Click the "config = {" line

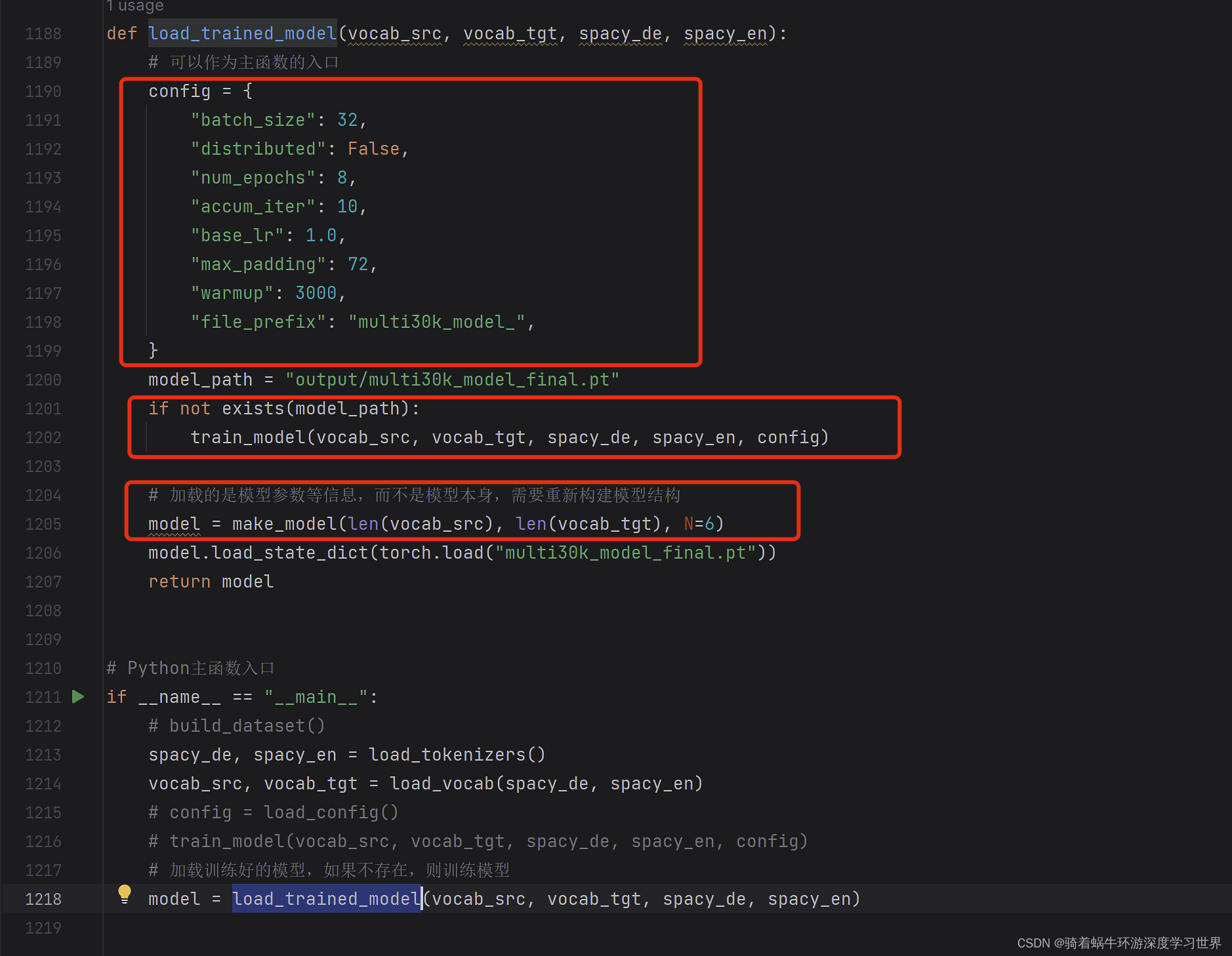tap(201, 91)
